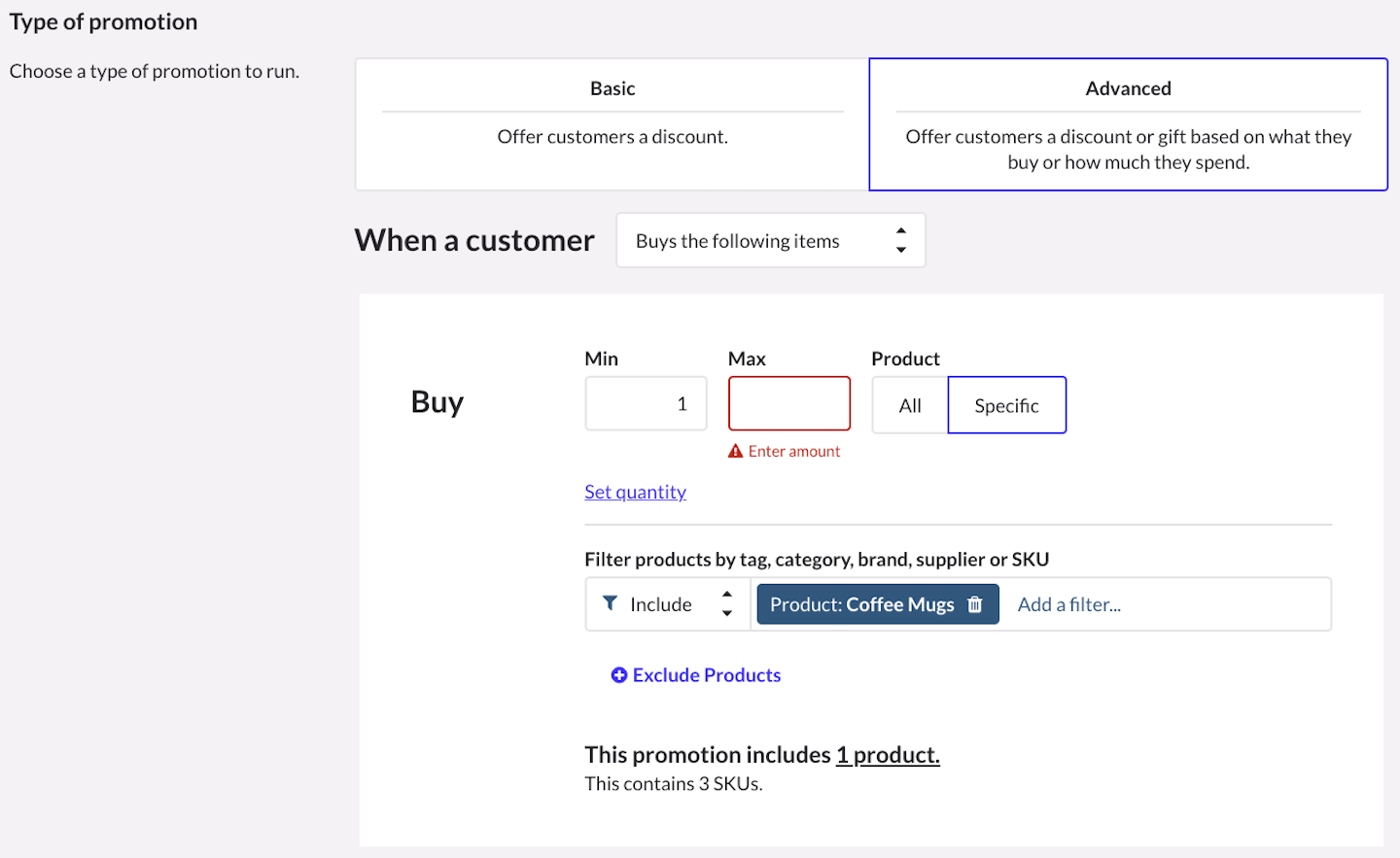
Task: Click the red warning icon by Enter amount
Action: 736,451
